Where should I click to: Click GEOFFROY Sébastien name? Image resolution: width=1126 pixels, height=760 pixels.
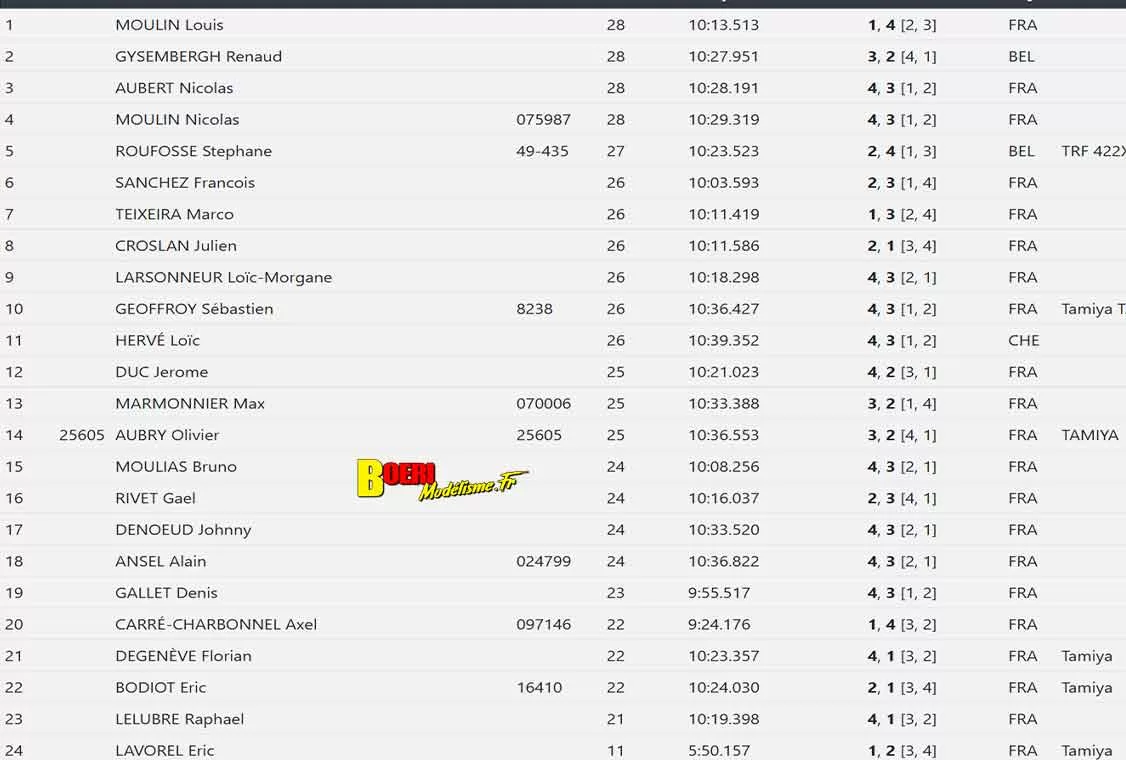pos(194,310)
